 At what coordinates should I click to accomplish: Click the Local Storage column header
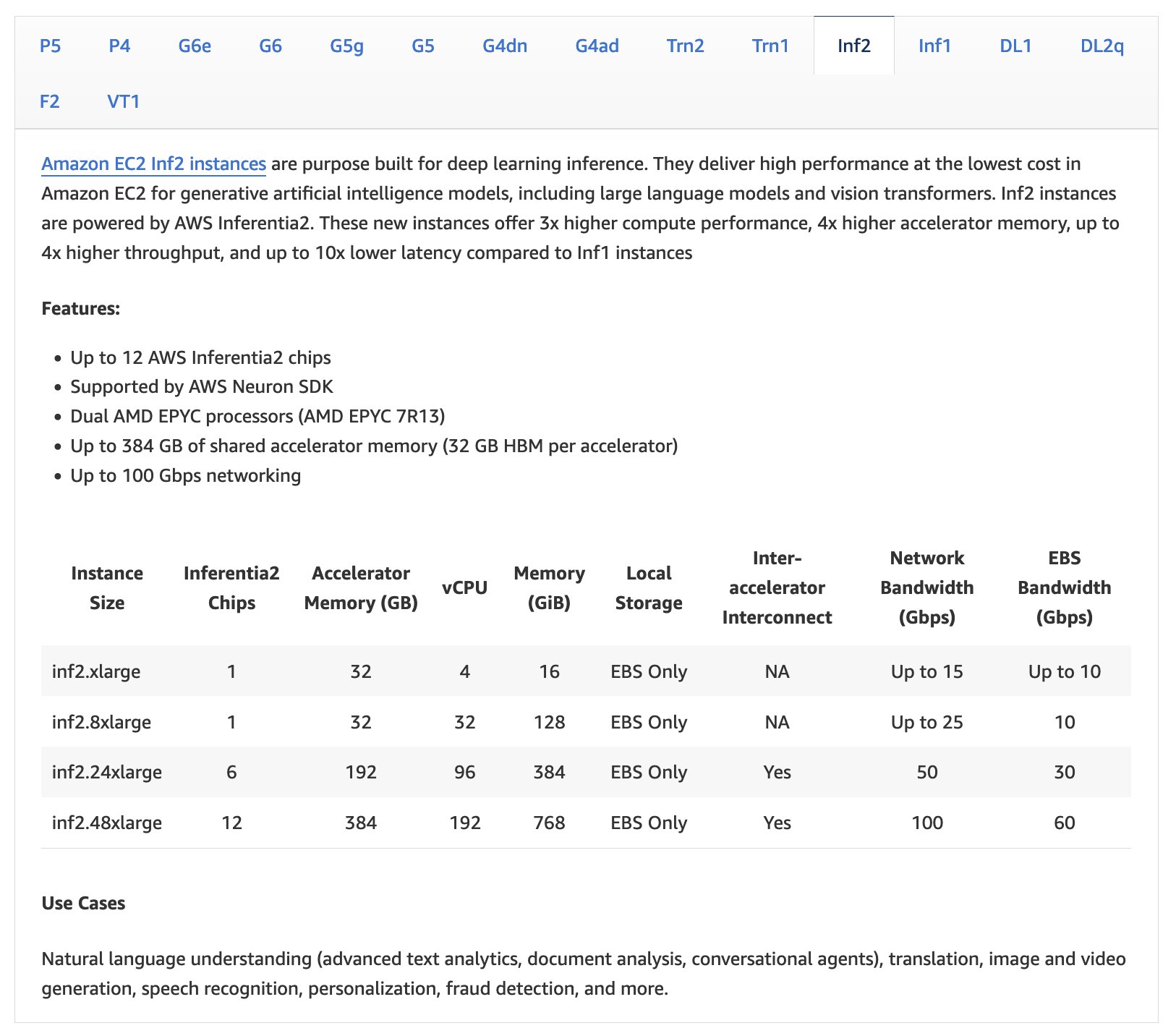(x=649, y=588)
